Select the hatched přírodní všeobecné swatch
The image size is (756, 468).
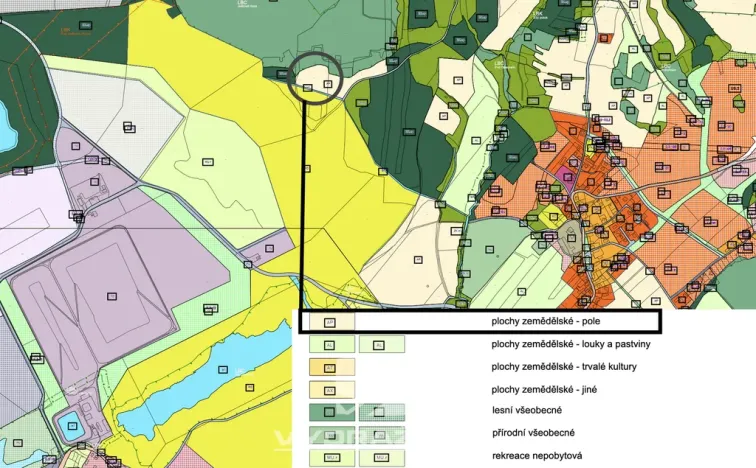click(x=382, y=435)
